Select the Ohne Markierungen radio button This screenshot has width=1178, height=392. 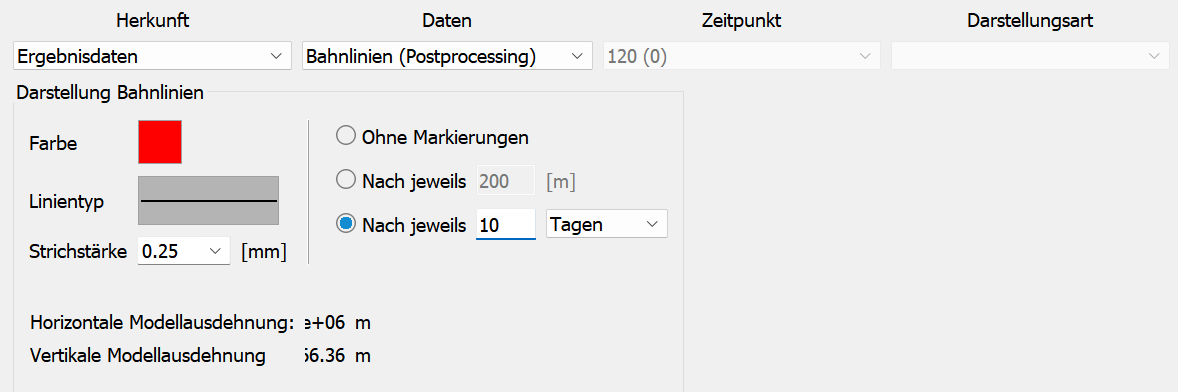click(x=346, y=137)
